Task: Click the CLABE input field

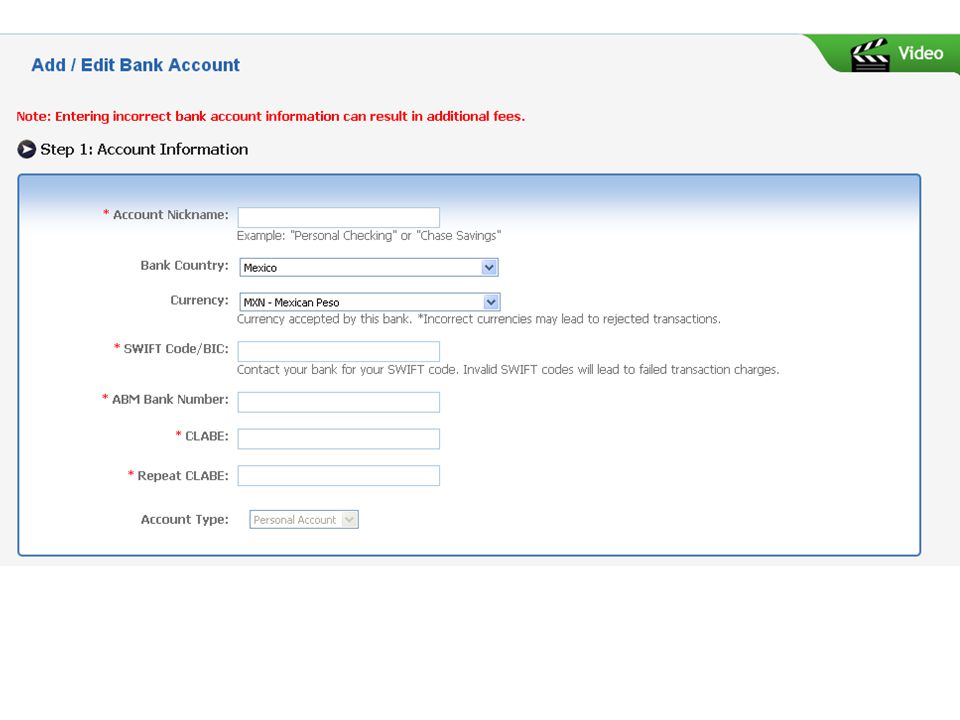Action: [x=339, y=439]
